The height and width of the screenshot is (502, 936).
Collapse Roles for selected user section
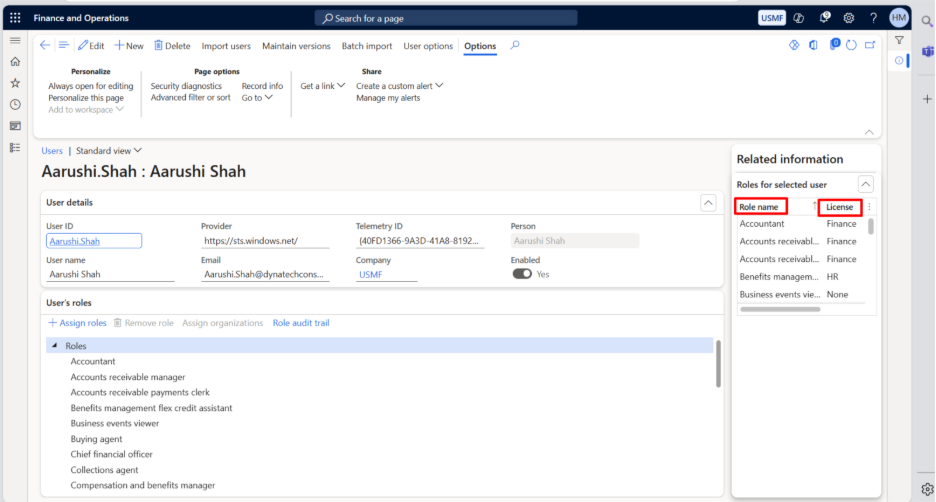tap(866, 184)
